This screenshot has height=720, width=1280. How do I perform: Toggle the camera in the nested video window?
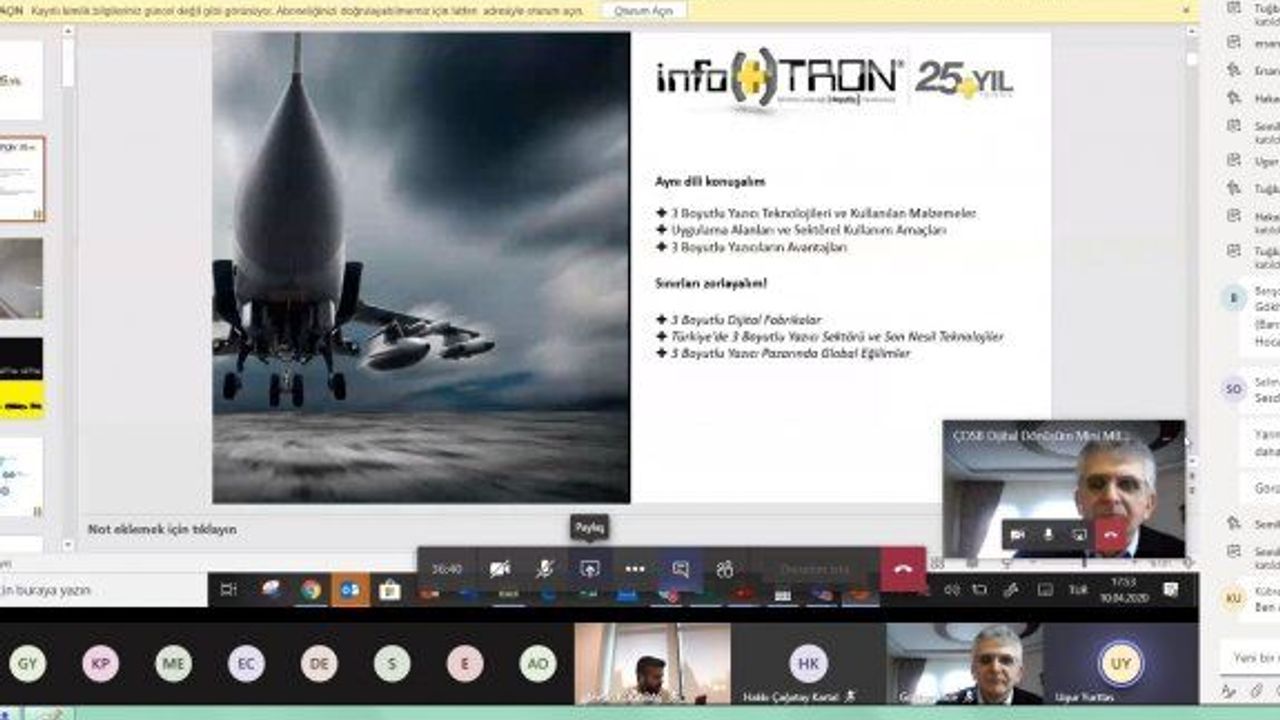coord(1018,535)
